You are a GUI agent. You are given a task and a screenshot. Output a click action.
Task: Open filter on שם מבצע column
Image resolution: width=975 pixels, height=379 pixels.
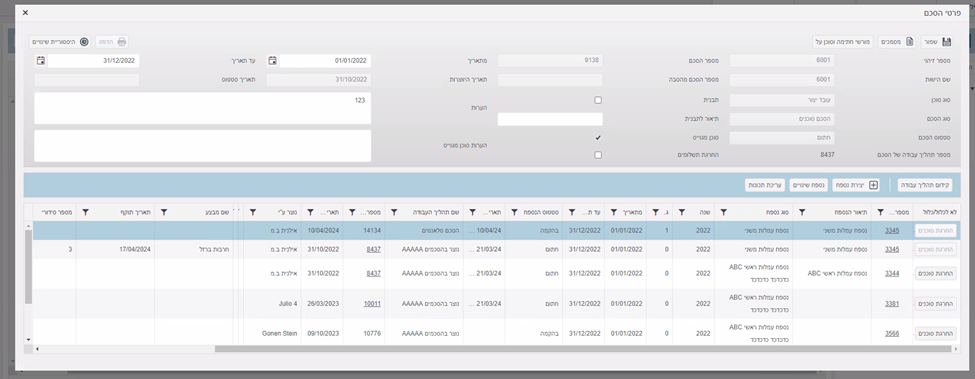(x=164, y=212)
